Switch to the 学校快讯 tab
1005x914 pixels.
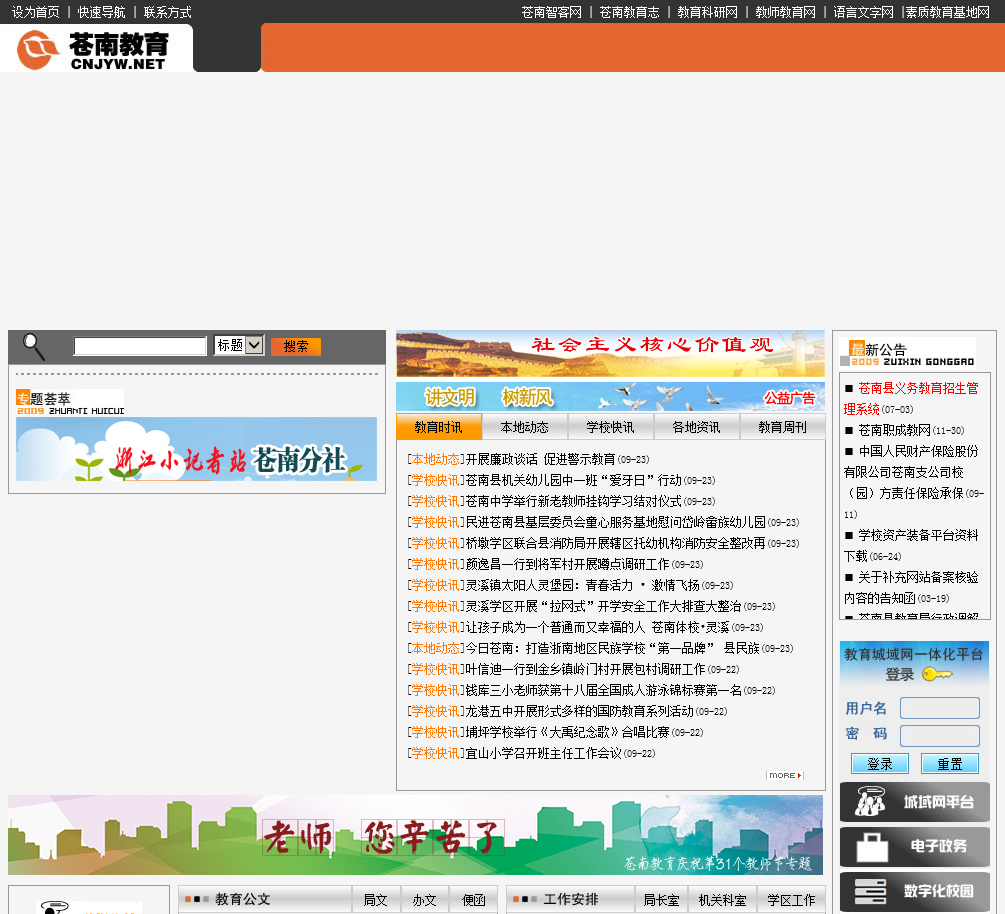[x=610, y=427]
